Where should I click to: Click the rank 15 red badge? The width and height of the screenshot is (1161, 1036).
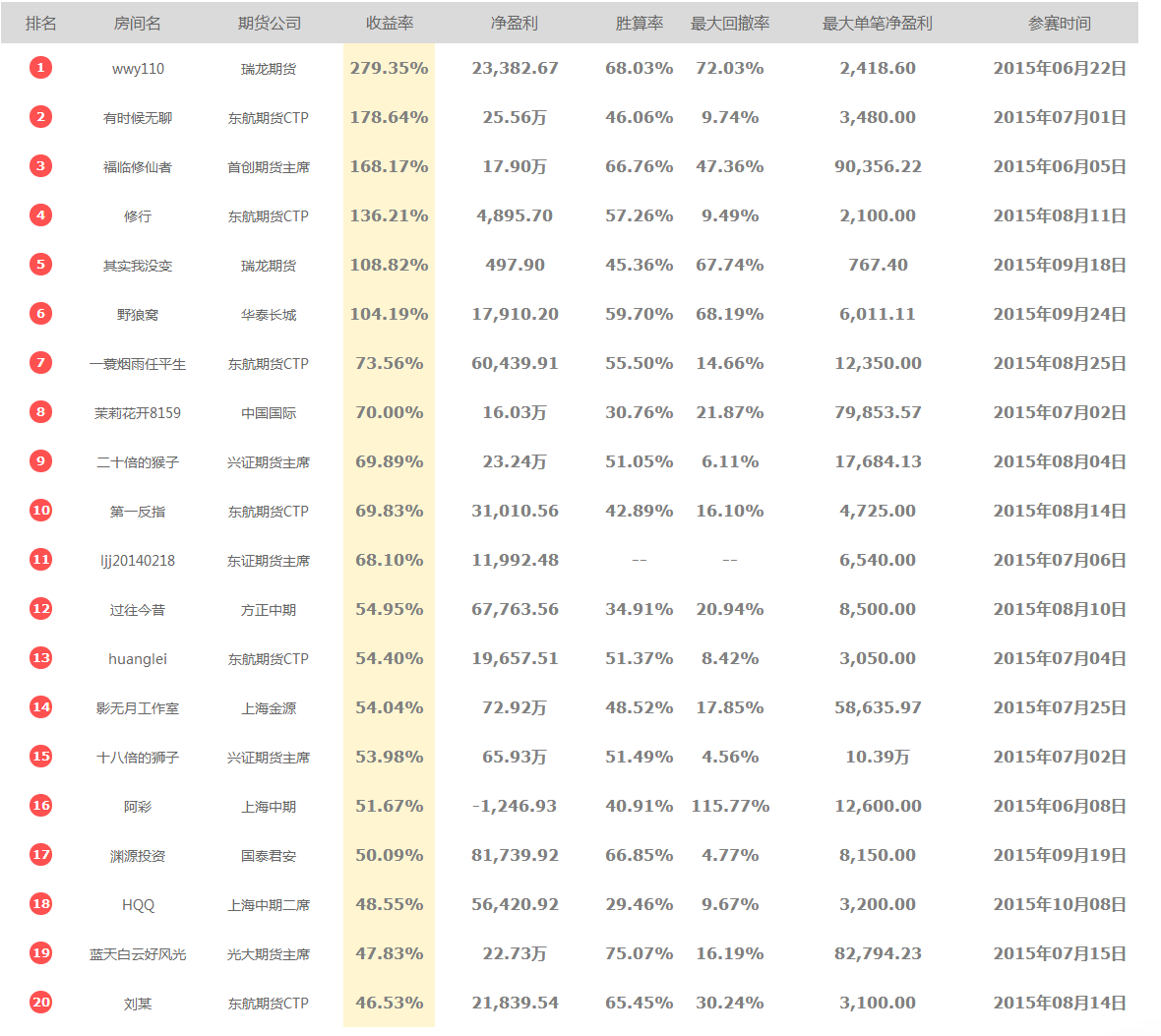tap(40, 756)
